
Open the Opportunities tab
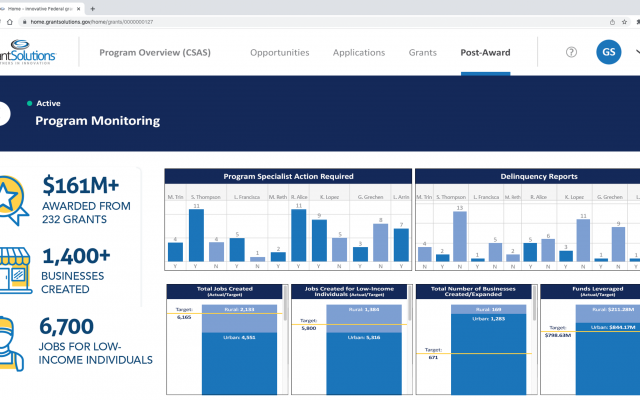tap(279, 52)
